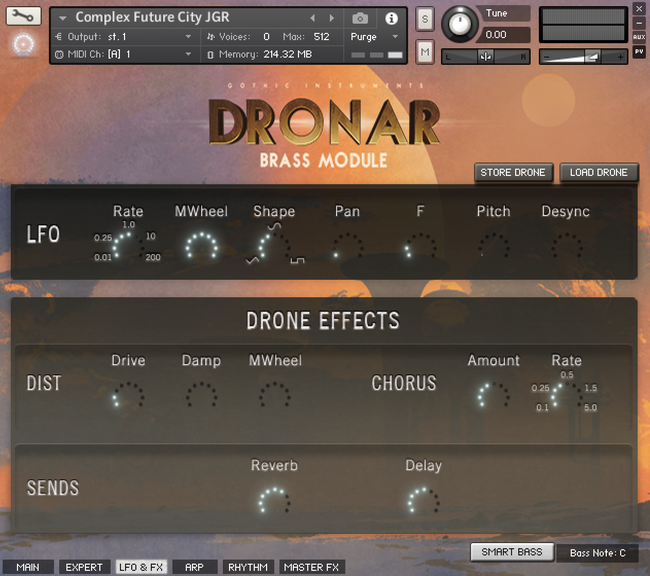Click the circular instrument icon below the wrench
The image size is (650, 576).
pos(24,45)
